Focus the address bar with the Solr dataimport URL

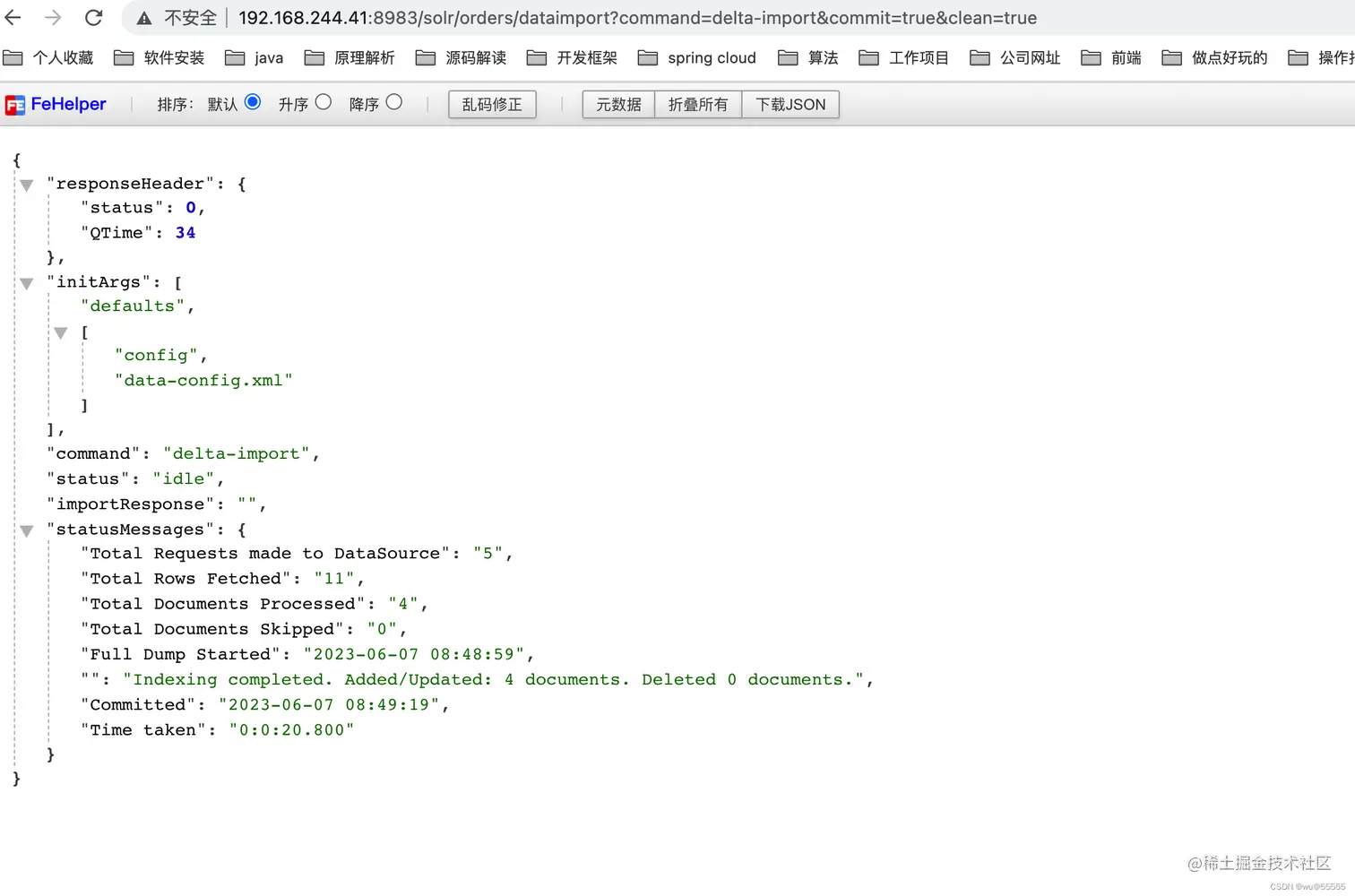[637, 18]
